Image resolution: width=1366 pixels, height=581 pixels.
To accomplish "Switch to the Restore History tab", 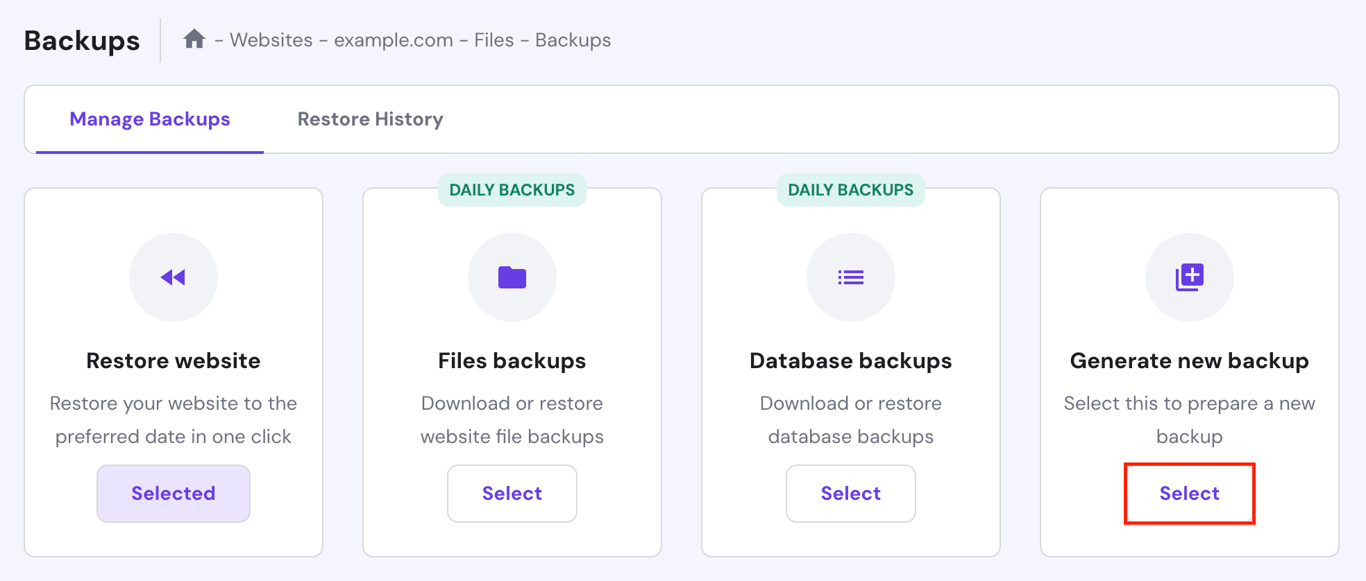I will click(369, 118).
